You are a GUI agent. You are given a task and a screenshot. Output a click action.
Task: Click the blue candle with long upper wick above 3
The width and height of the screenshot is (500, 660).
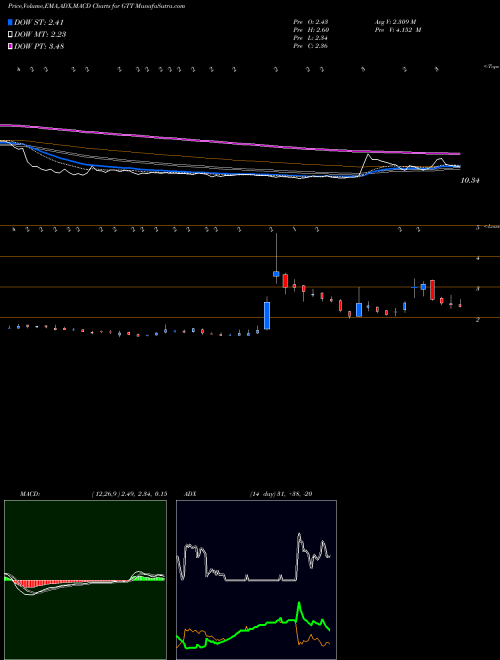tap(276, 274)
